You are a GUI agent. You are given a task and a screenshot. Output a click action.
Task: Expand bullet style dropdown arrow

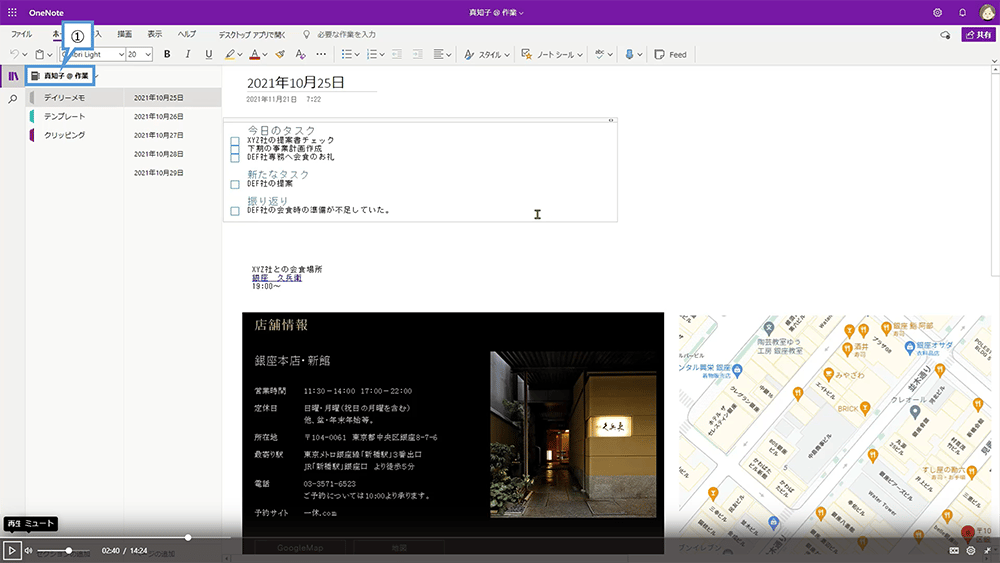pos(357,55)
